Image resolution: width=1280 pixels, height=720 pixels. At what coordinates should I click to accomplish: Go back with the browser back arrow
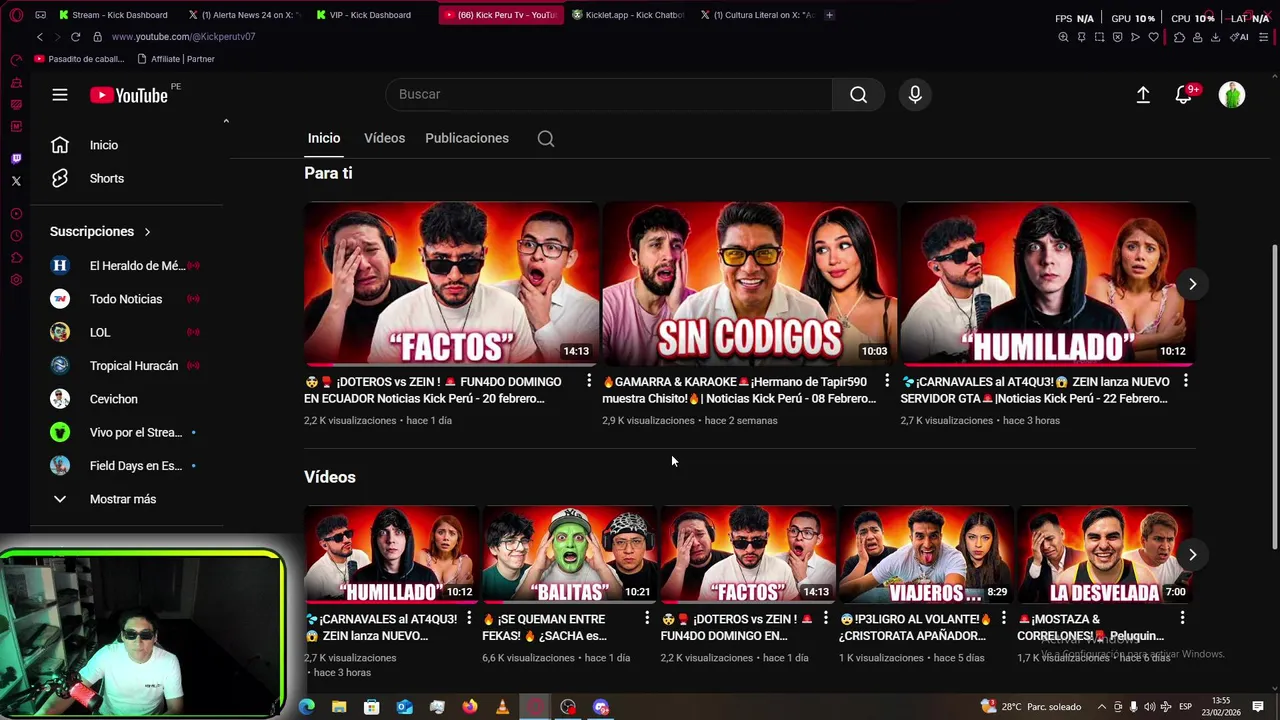[x=39, y=37]
